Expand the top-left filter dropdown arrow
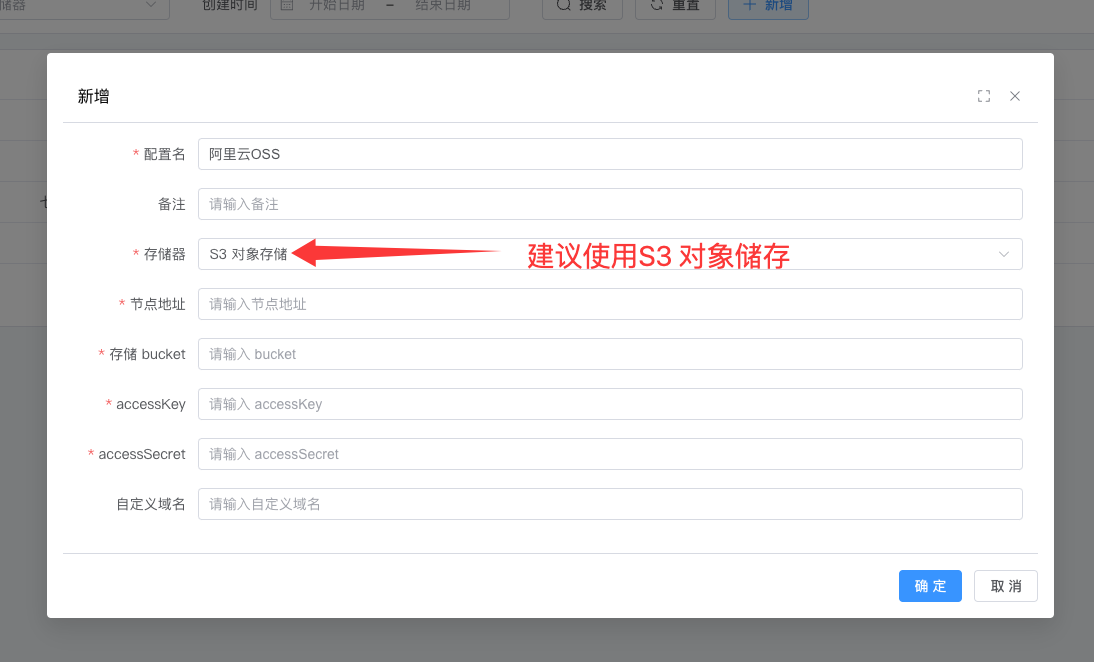This screenshot has width=1094, height=662. tap(151, 6)
